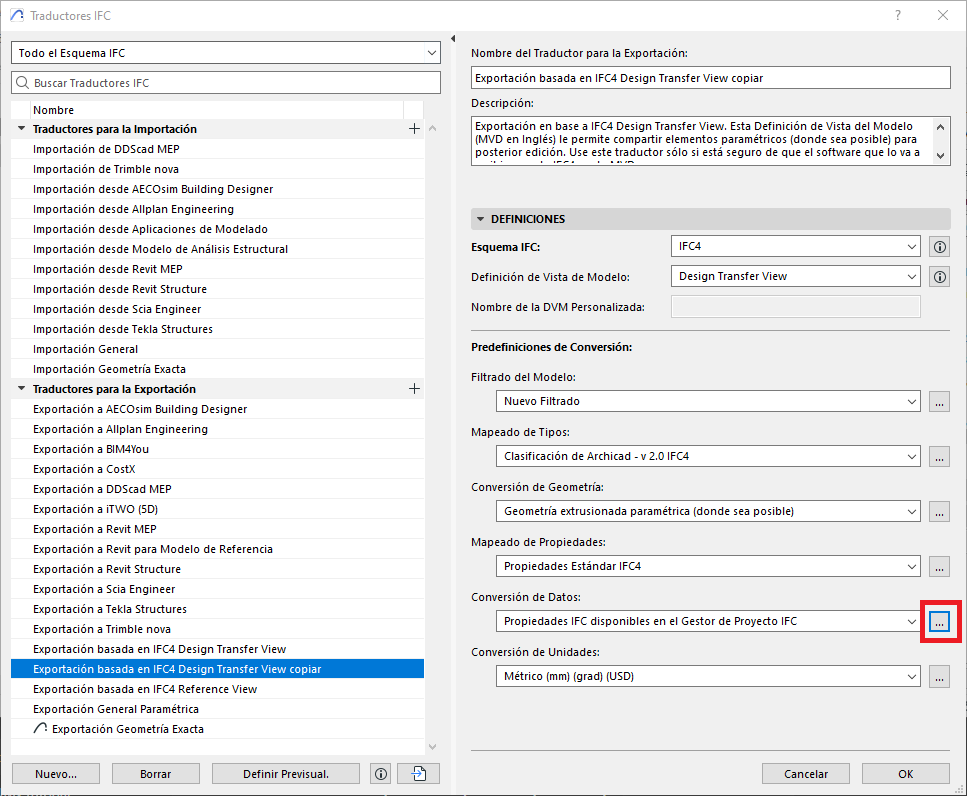Open Filtrado del Modelo settings via ellipsis button
The width and height of the screenshot is (967, 796).
point(939,401)
